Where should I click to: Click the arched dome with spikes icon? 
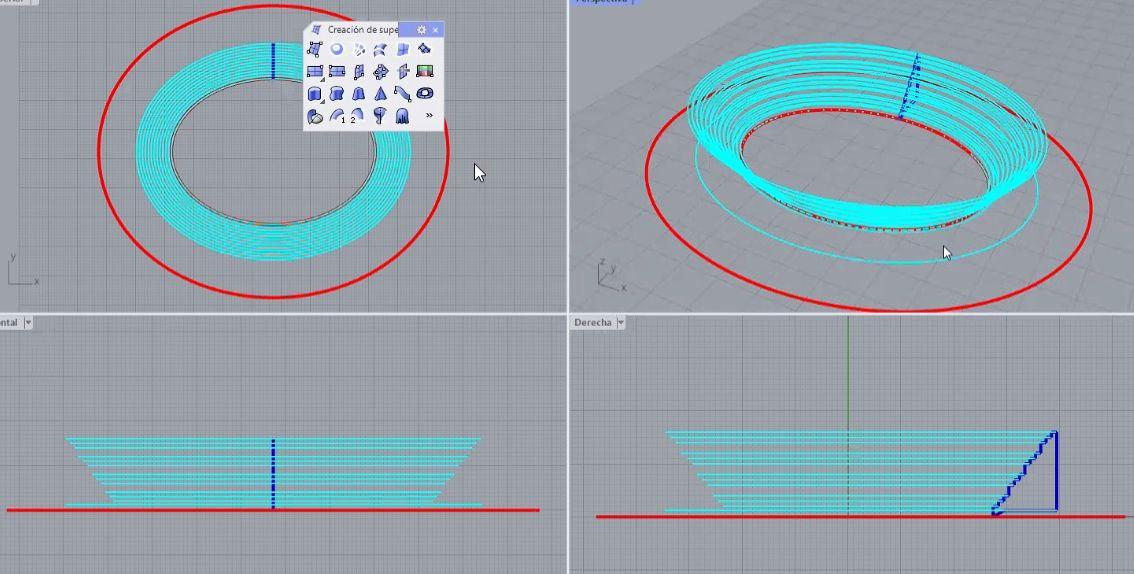pos(403,116)
